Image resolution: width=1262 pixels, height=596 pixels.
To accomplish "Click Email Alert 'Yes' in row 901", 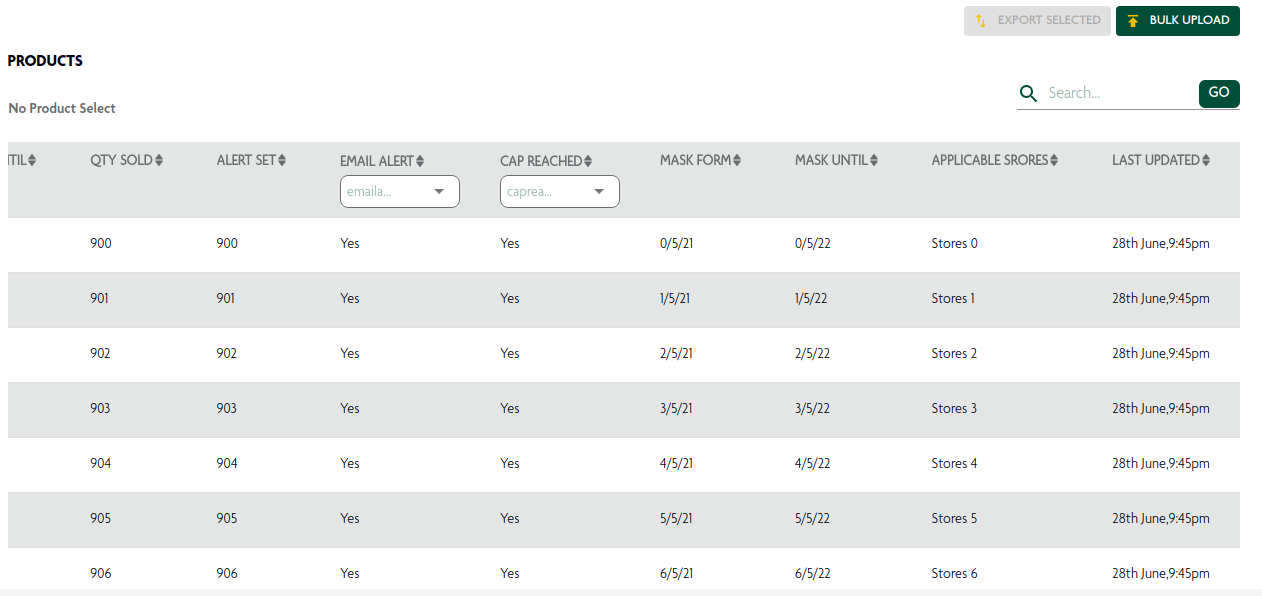I will pos(350,298).
